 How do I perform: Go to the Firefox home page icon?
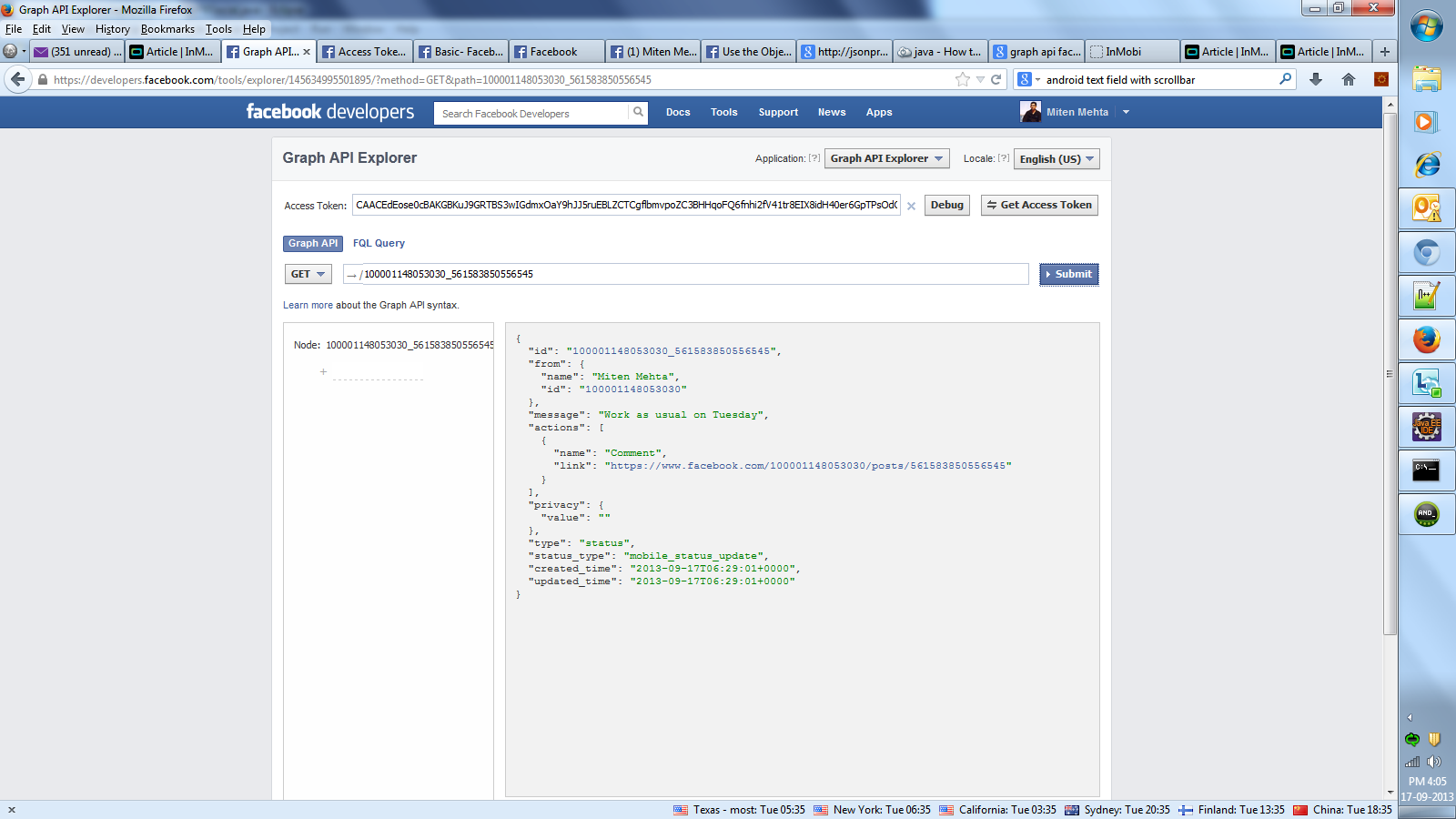tap(1349, 80)
